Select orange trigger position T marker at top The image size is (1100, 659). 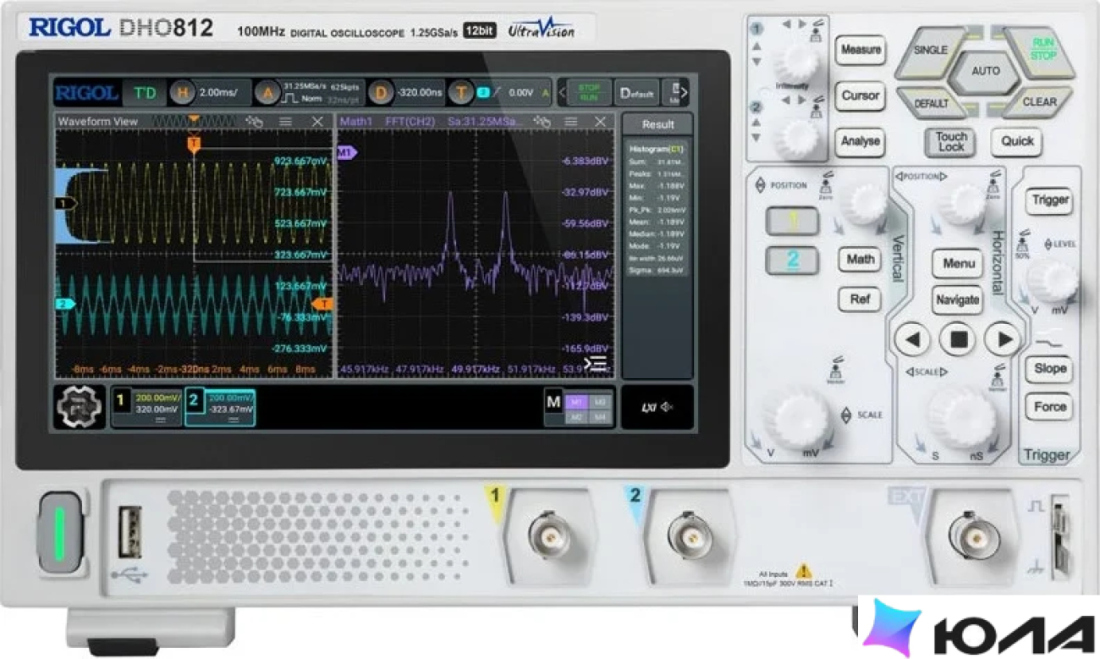click(x=194, y=143)
